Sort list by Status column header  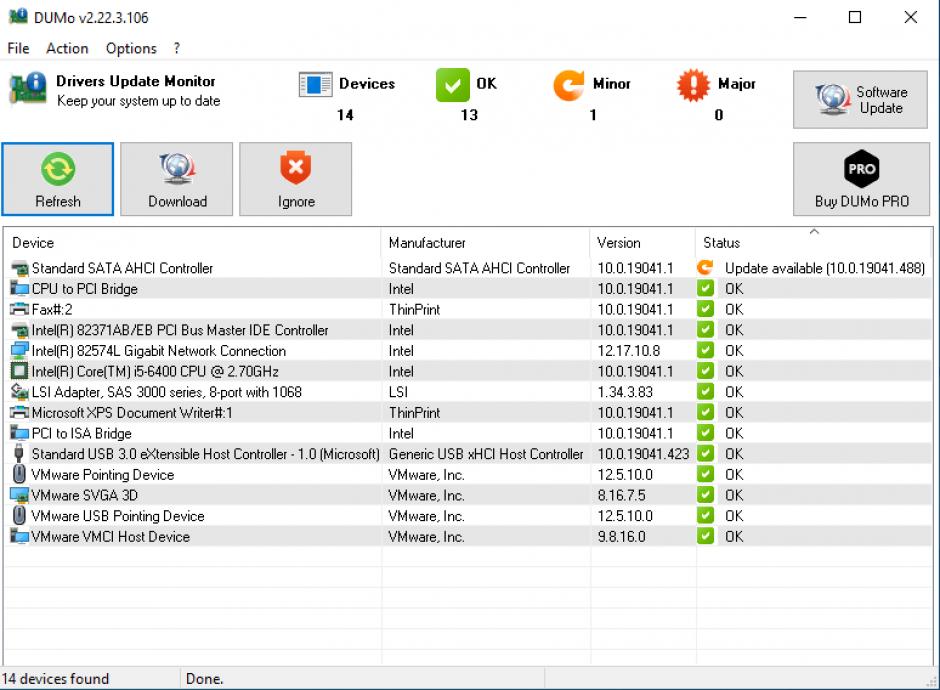[x=814, y=243]
